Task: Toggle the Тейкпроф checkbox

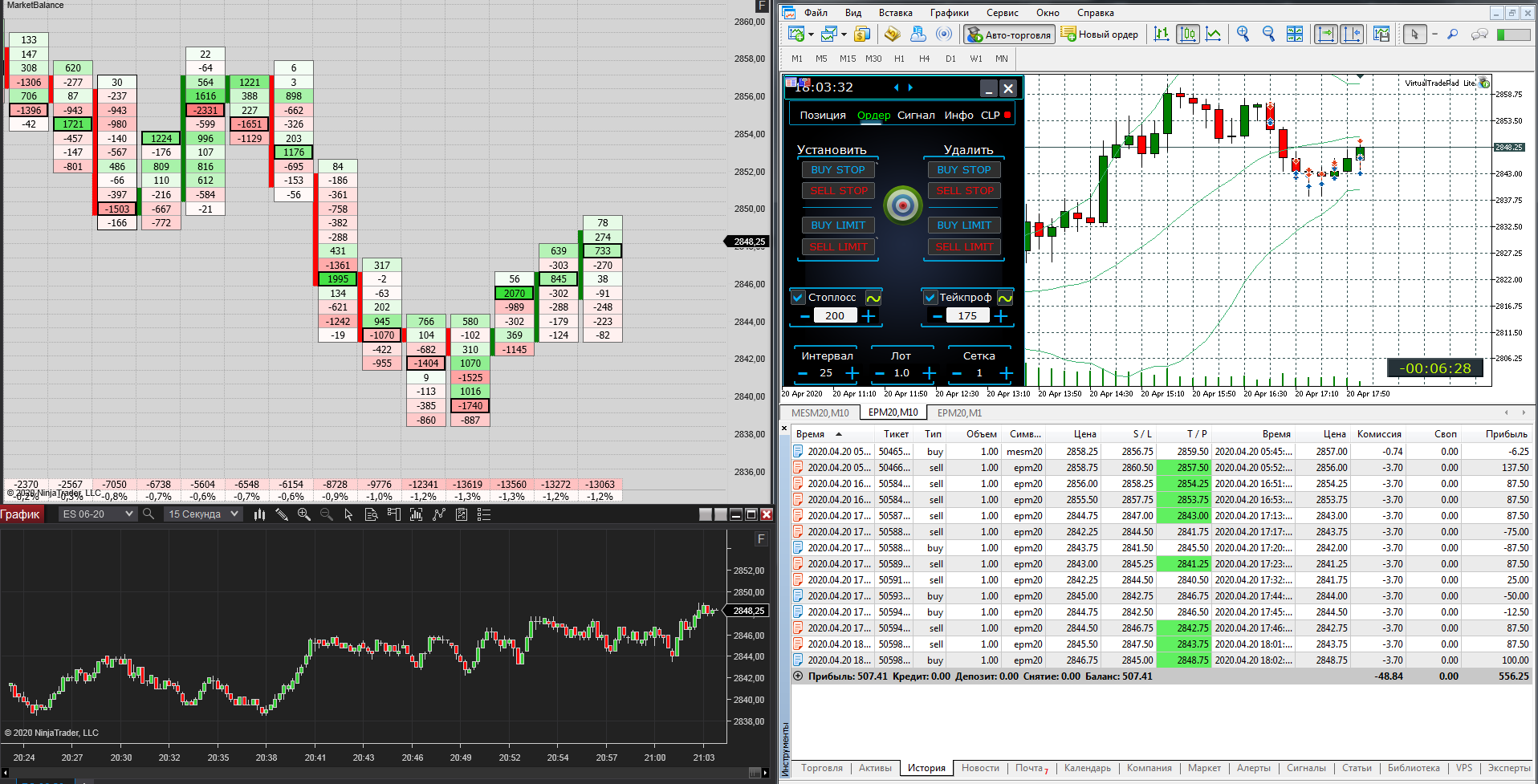Action: point(930,297)
